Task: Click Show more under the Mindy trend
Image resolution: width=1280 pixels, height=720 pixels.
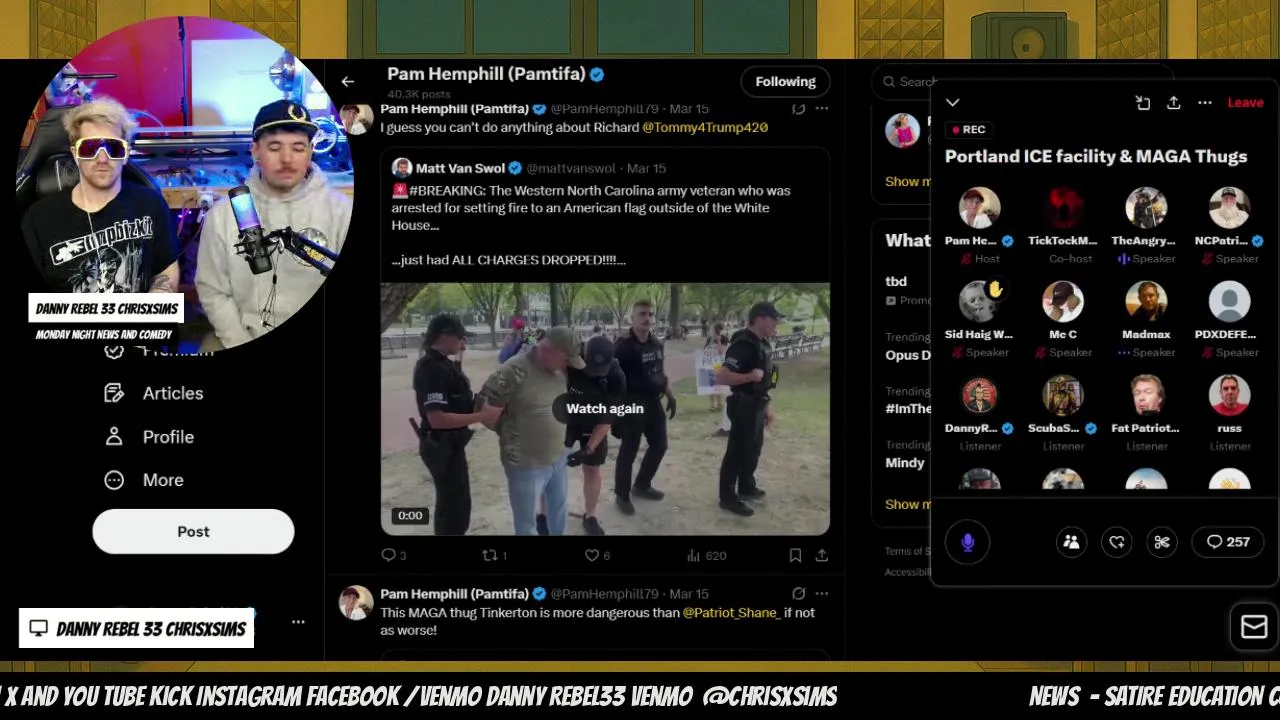Action: point(908,504)
